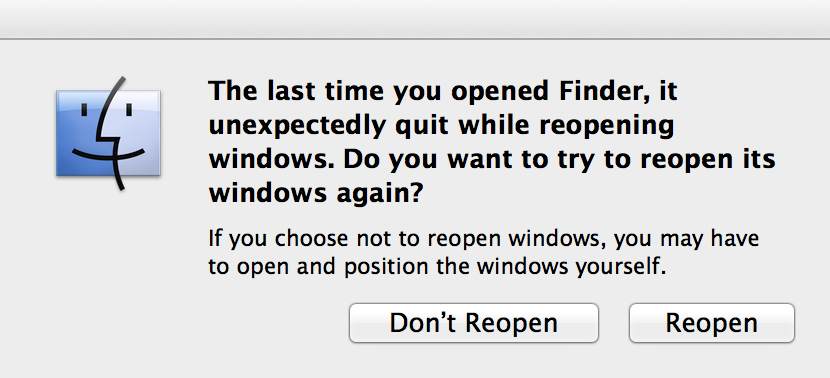Viewport: 830px width, 378px height.
Task: Confirm reopening Finder windows with Reopen
Action: [x=711, y=323]
